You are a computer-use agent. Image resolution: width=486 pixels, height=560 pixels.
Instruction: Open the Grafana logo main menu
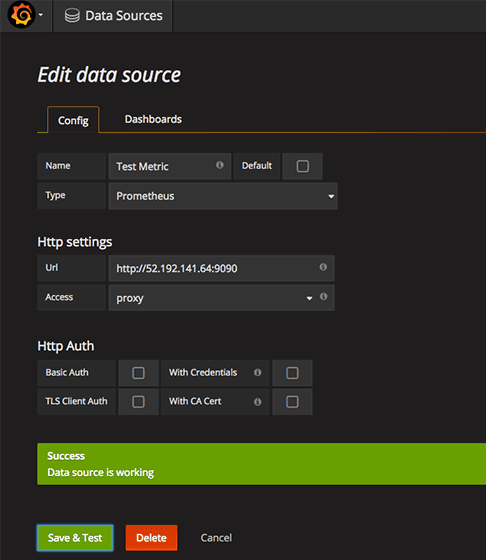coord(21,15)
